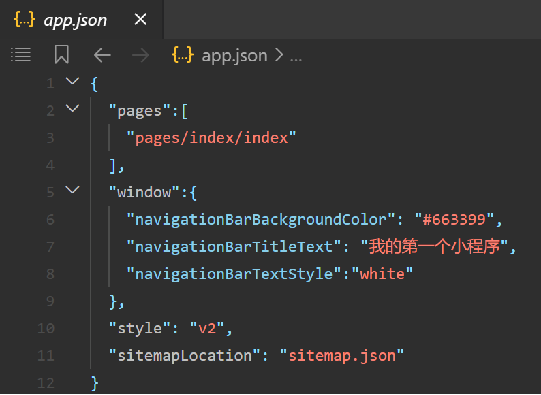Click the v2 style value
The image size is (541, 395).
pos(208,328)
